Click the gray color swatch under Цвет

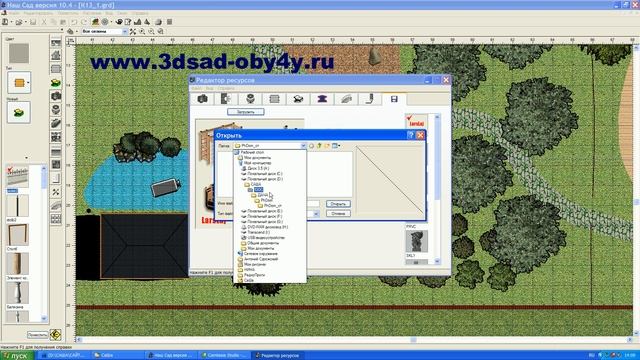pyautogui.click(x=19, y=53)
